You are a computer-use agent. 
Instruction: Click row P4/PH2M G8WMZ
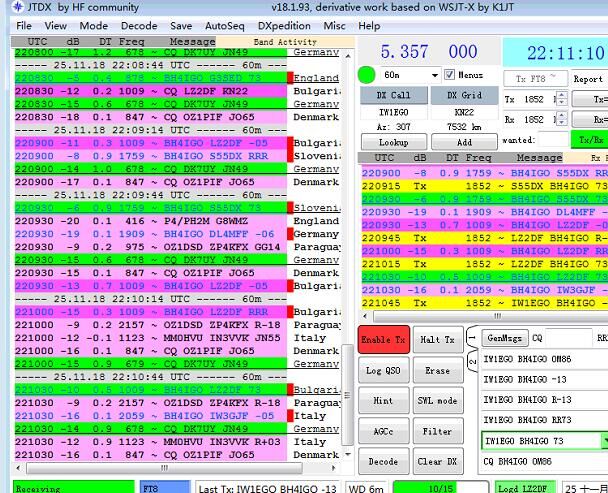click(150, 221)
